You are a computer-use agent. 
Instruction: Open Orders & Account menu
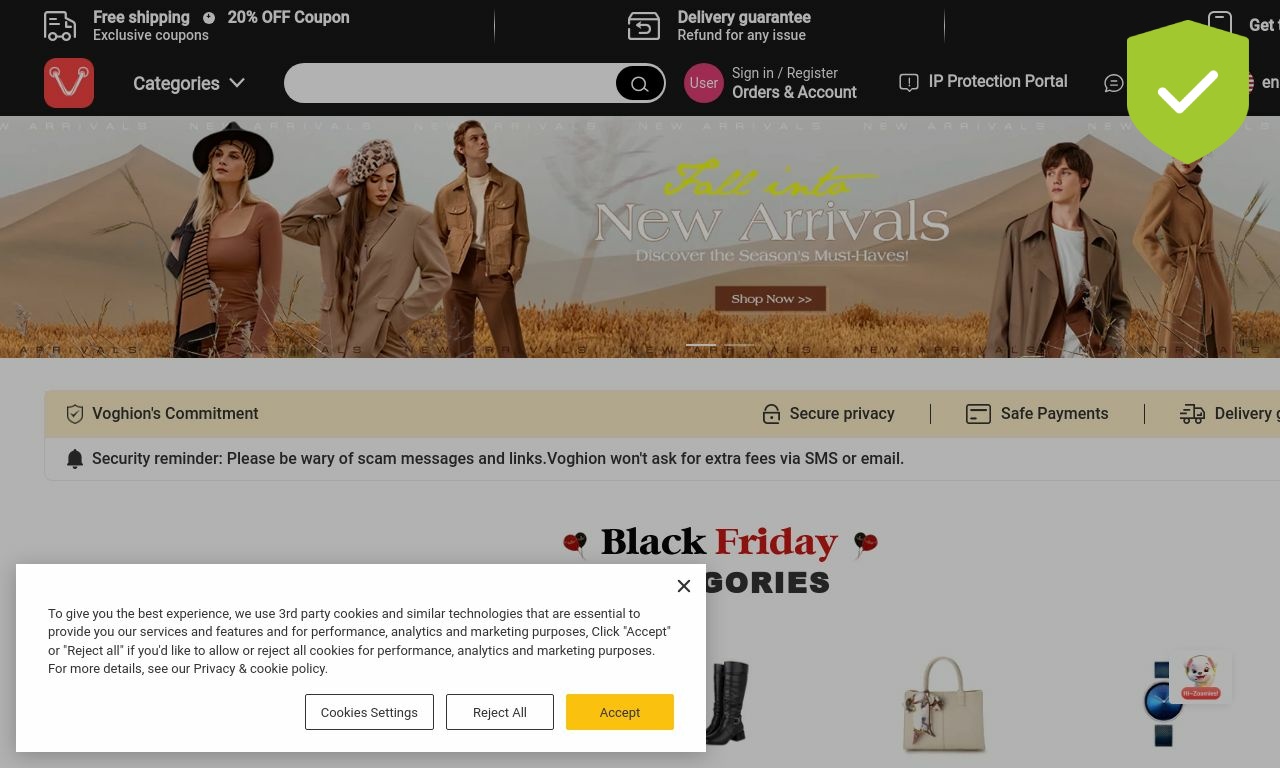(x=794, y=92)
